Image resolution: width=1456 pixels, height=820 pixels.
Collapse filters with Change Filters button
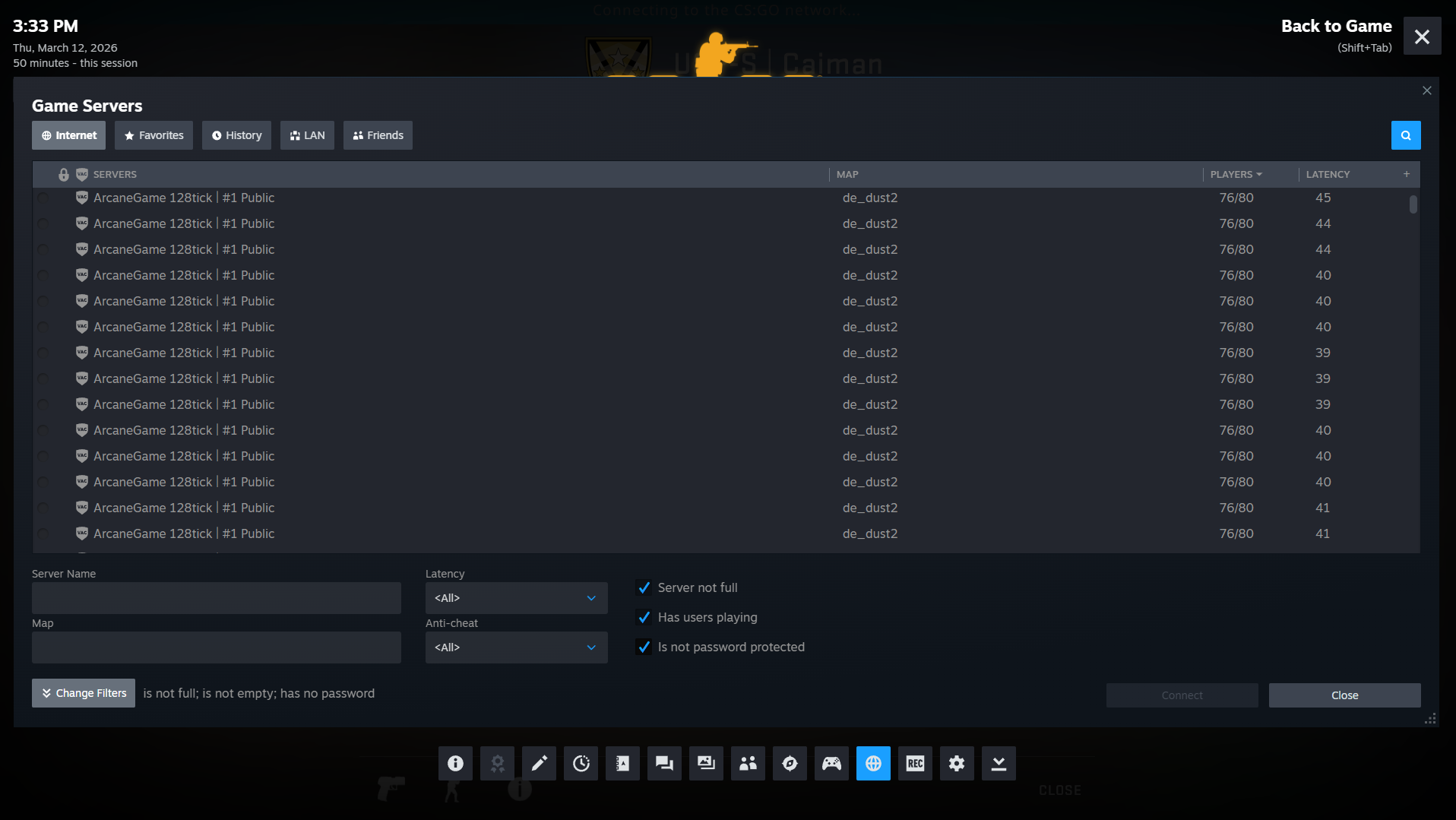(x=84, y=693)
